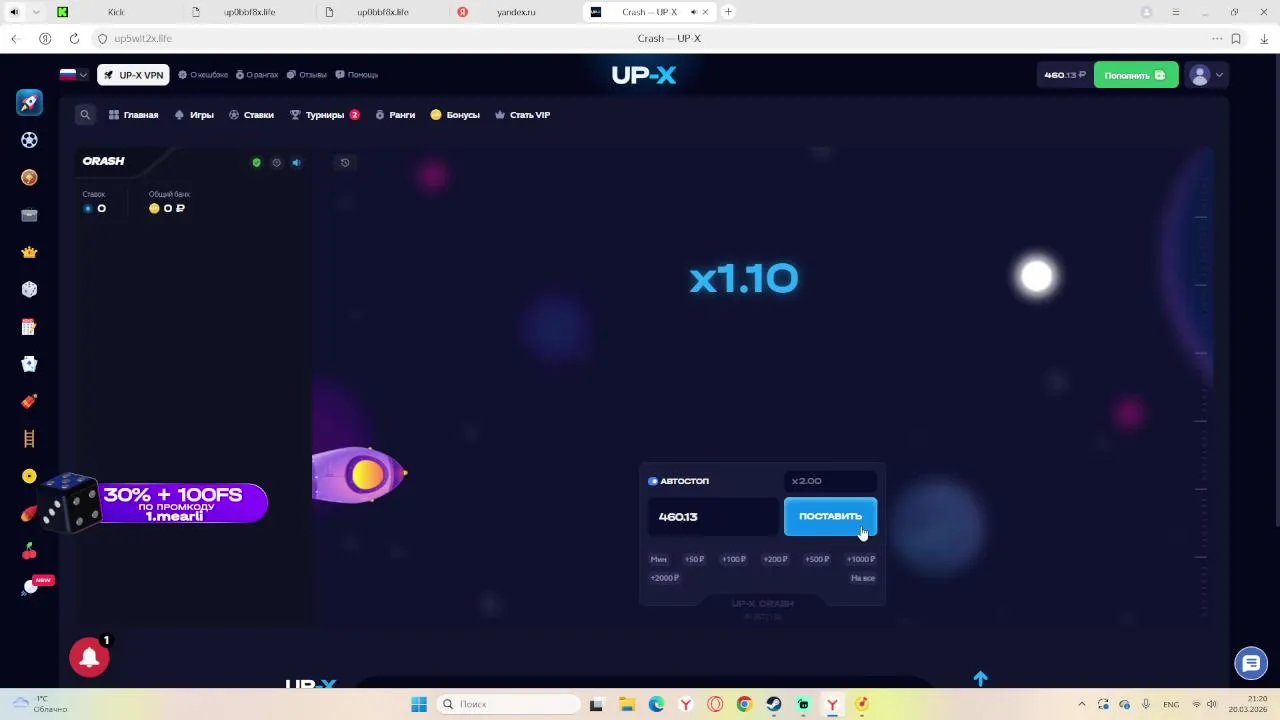The image size is (1280, 720).
Task: Open the Ранги menu item
Action: tap(395, 115)
